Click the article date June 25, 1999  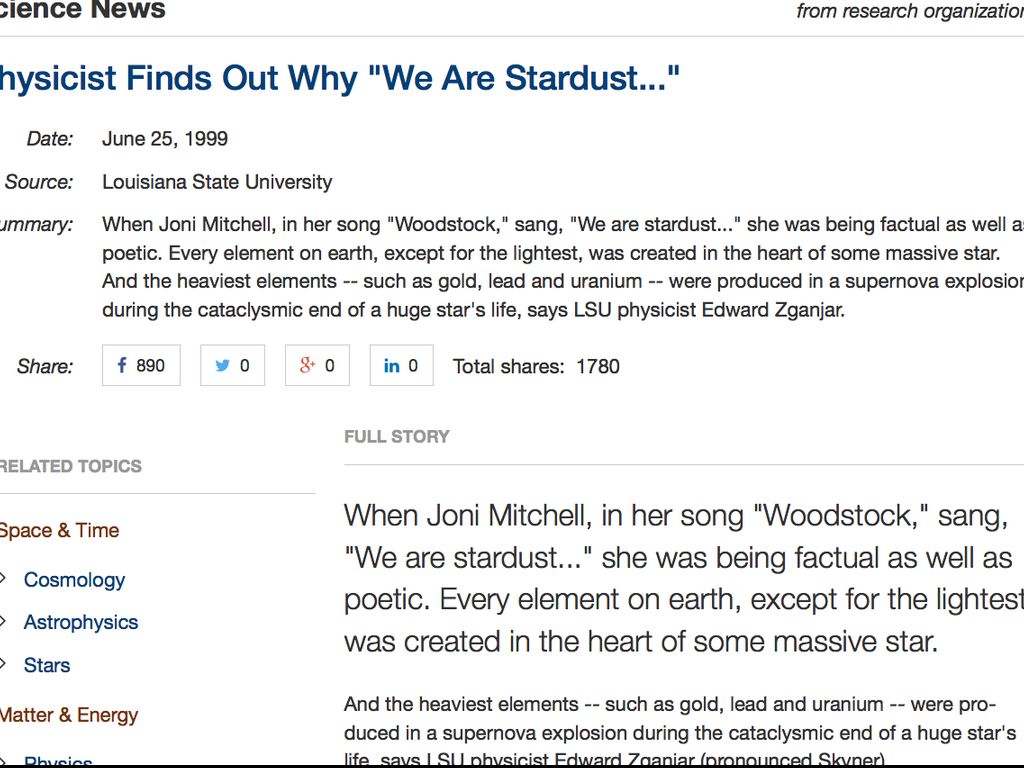(165, 139)
